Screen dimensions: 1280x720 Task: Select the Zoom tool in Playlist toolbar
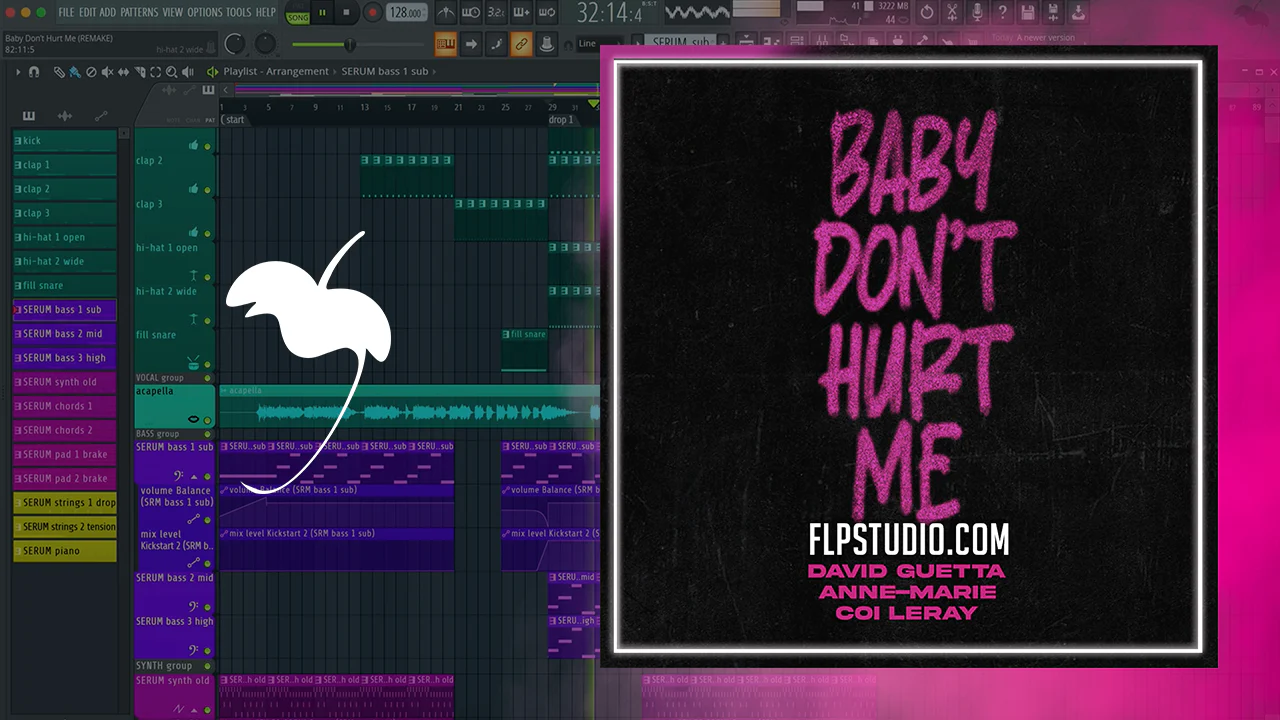[171, 72]
